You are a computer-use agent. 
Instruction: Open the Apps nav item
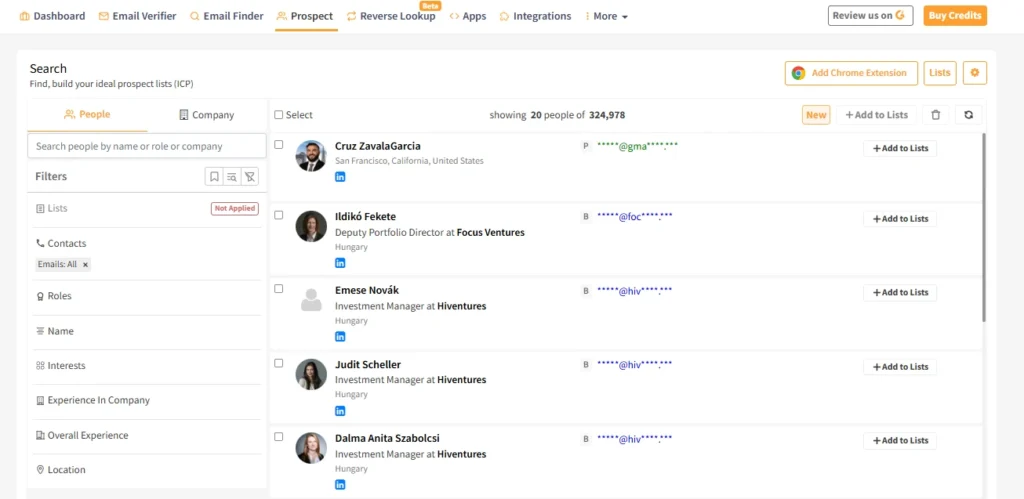(468, 16)
